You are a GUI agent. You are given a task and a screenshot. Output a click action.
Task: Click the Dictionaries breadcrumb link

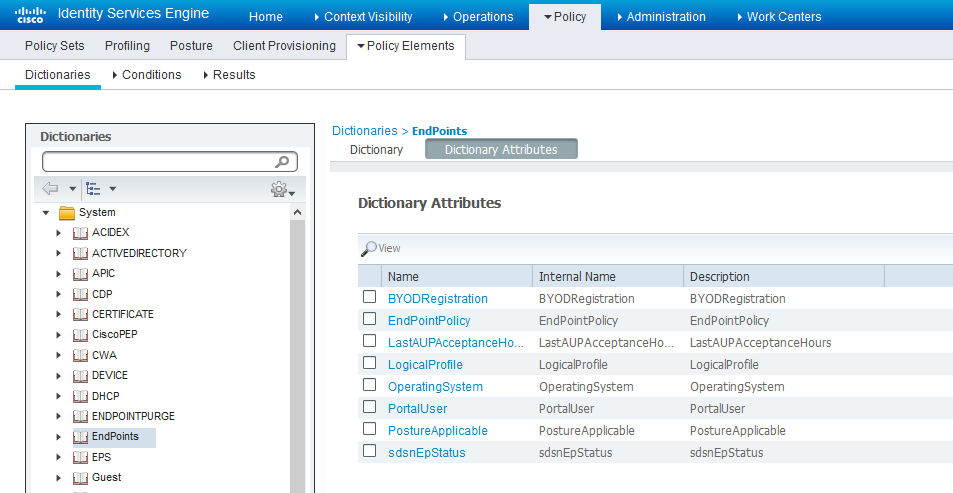tap(364, 131)
